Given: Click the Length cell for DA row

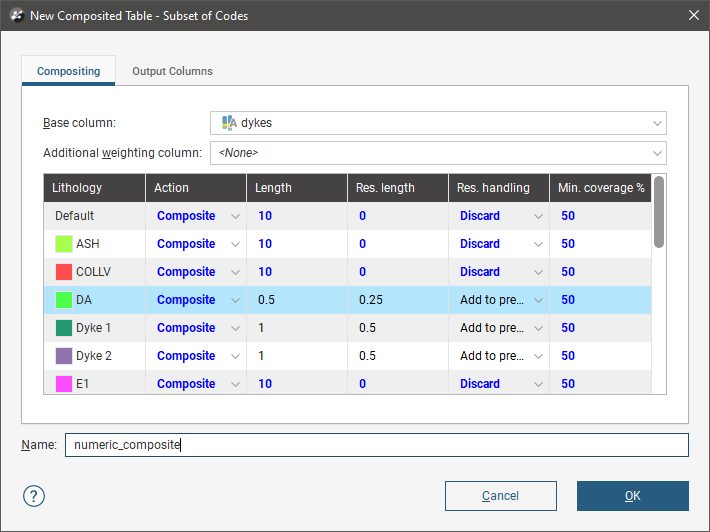Looking at the screenshot, I should (296, 300).
